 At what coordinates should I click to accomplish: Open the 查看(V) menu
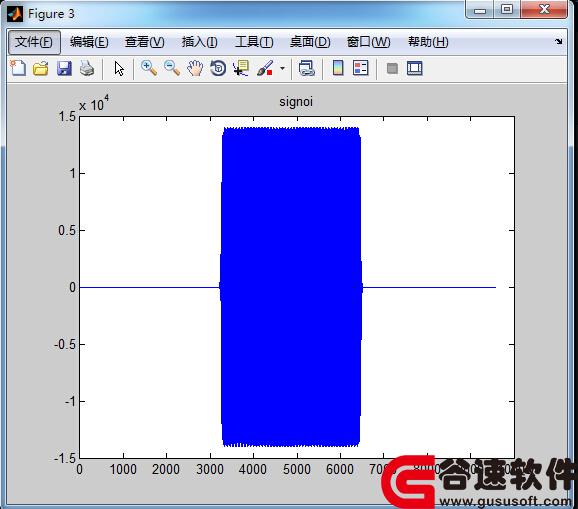[x=144, y=42]
